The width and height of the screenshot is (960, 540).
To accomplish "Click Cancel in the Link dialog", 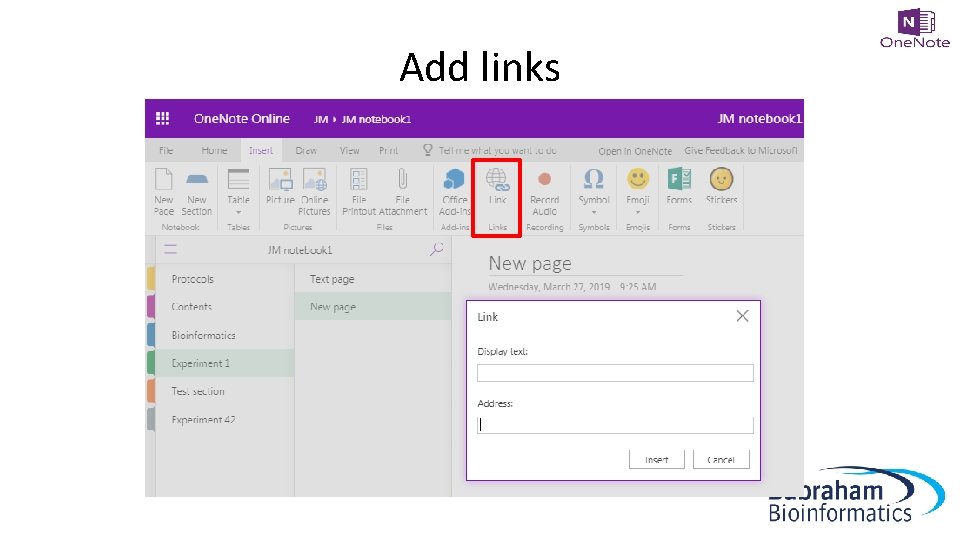I will 721,459.
